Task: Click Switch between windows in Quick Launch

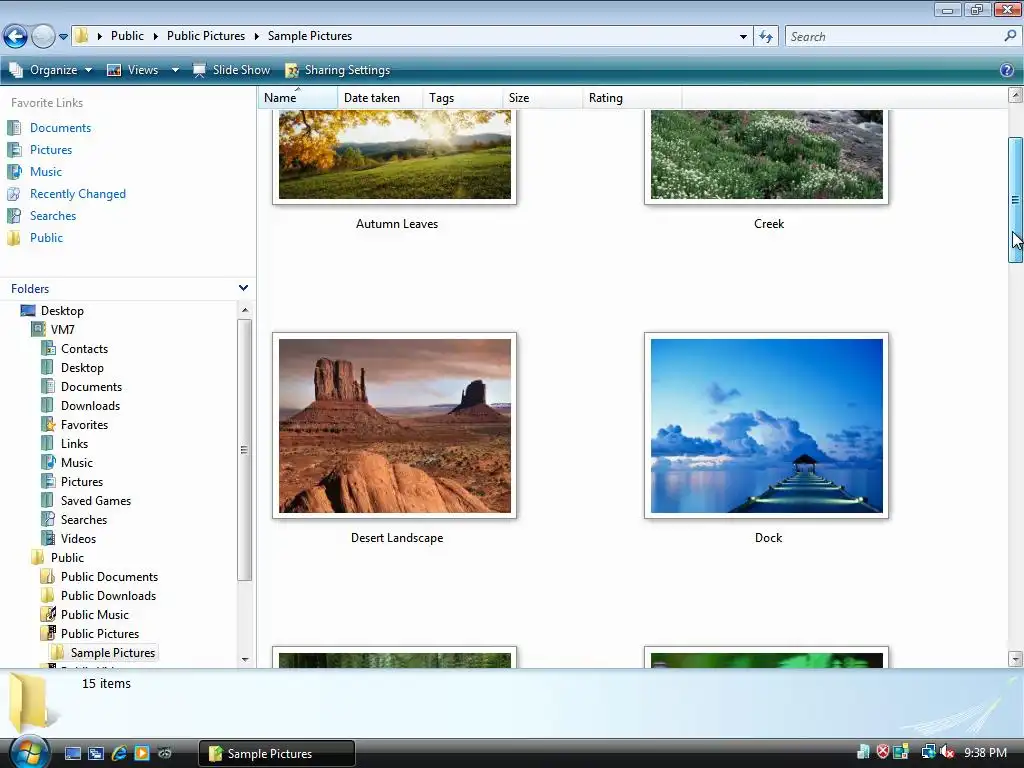Action: 96,754
